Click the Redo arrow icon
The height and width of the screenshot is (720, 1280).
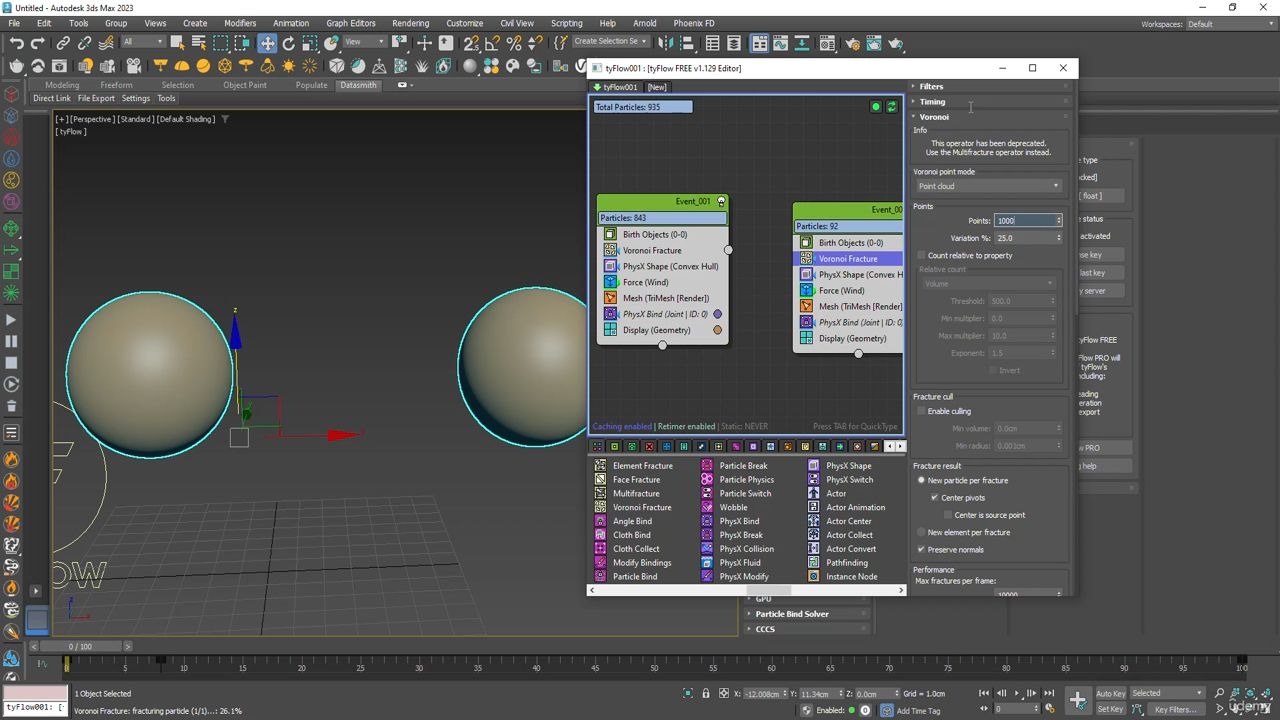[x=38, y=43]
